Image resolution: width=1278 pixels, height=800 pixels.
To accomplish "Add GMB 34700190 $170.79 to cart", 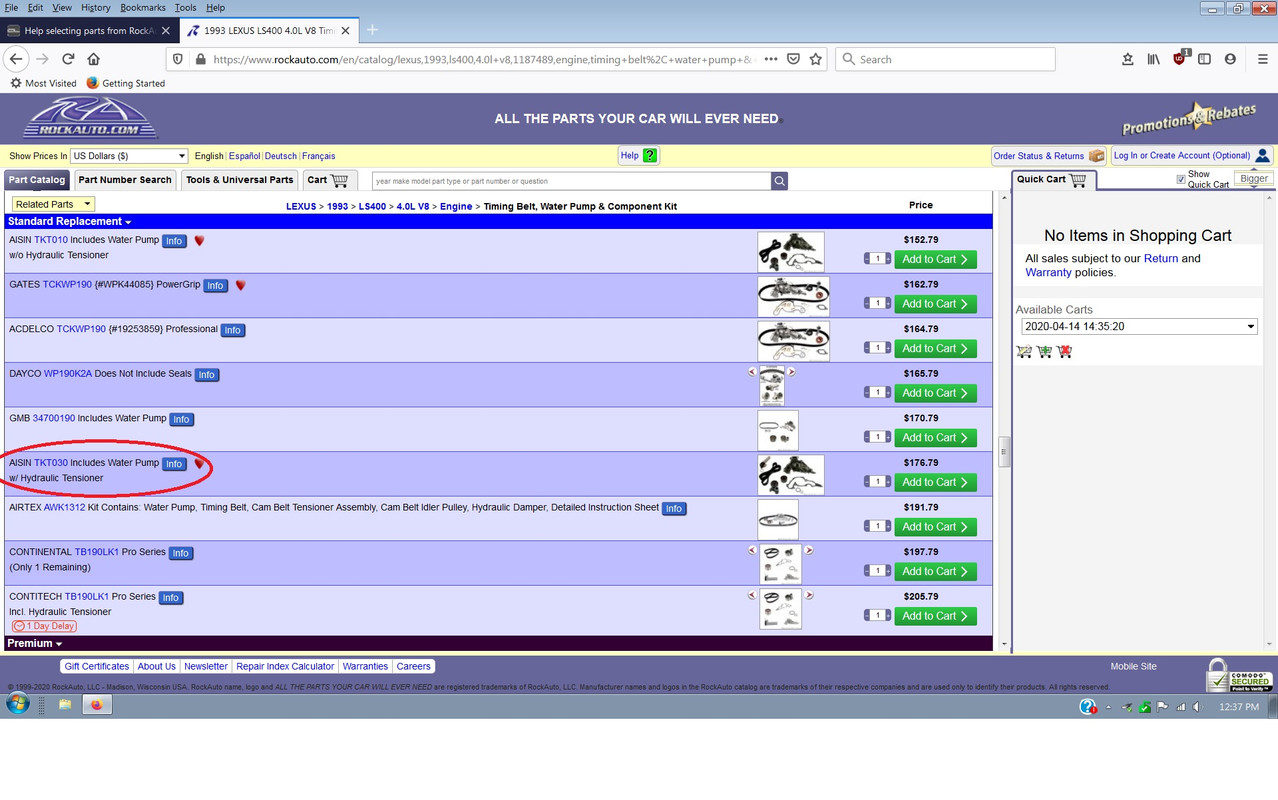I will pos(935,437).
